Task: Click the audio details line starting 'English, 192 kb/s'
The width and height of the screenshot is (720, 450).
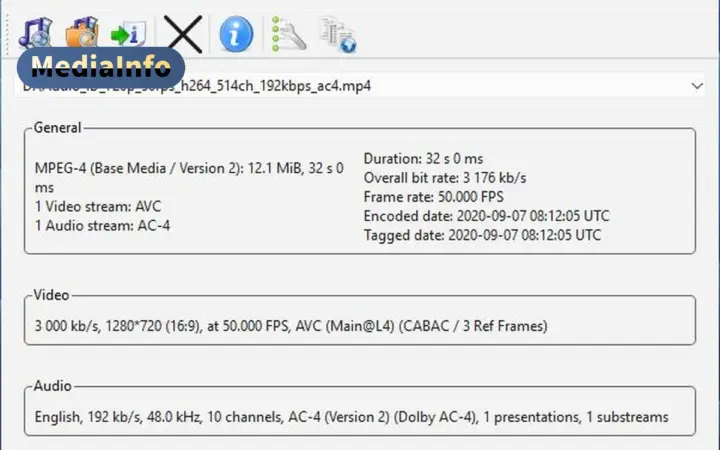Action: (x=351, y=417)
